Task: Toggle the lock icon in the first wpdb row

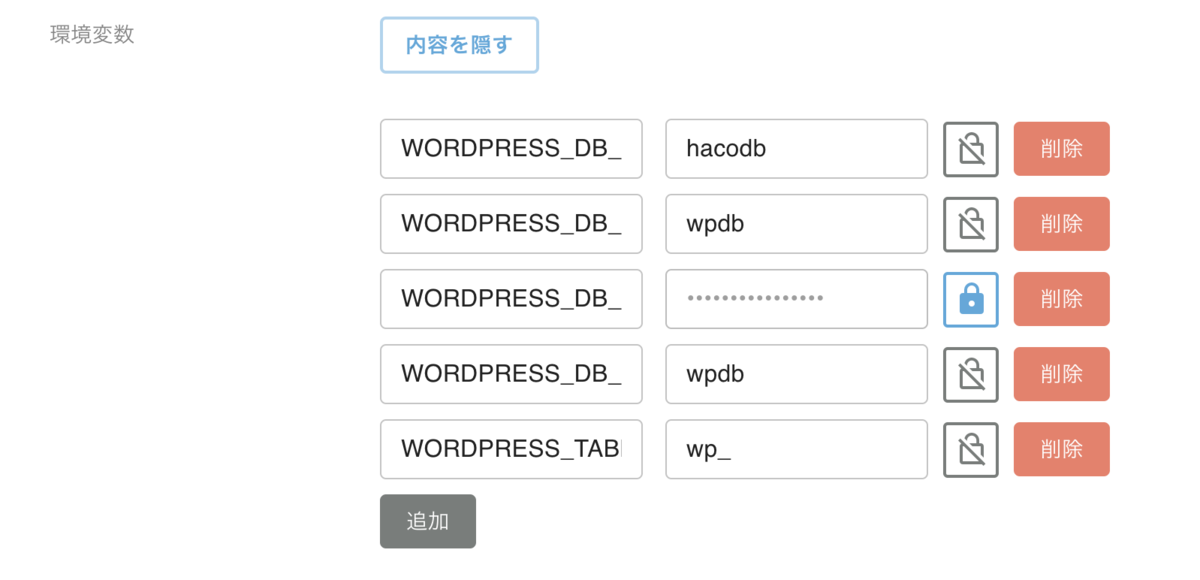Action: [971, 224]
